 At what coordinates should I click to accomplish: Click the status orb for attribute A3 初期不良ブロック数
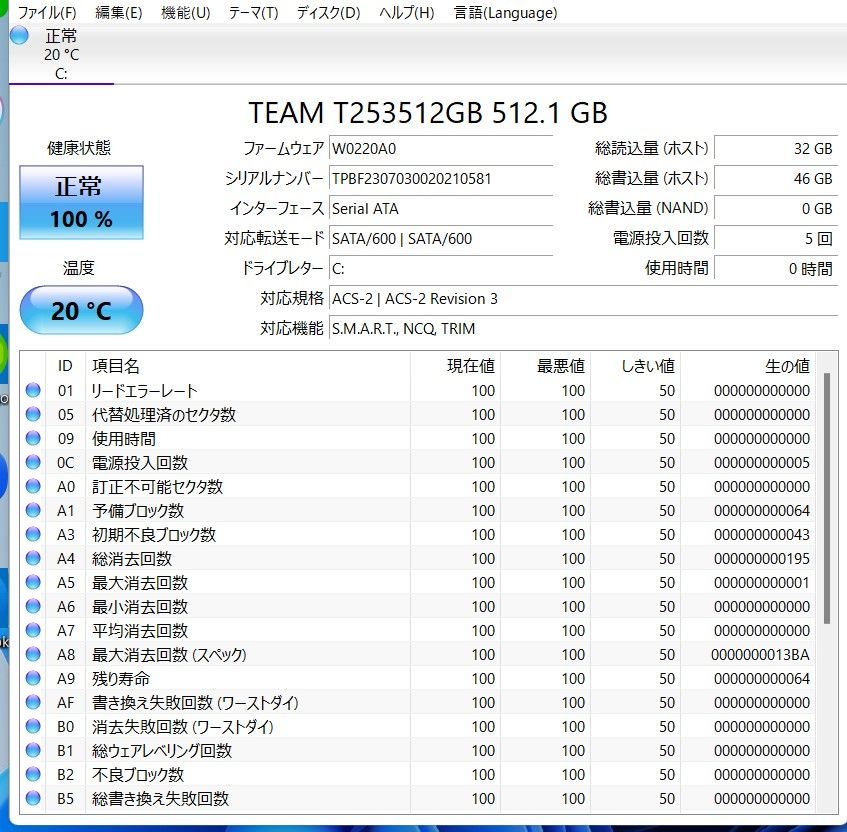click(33, 534)
